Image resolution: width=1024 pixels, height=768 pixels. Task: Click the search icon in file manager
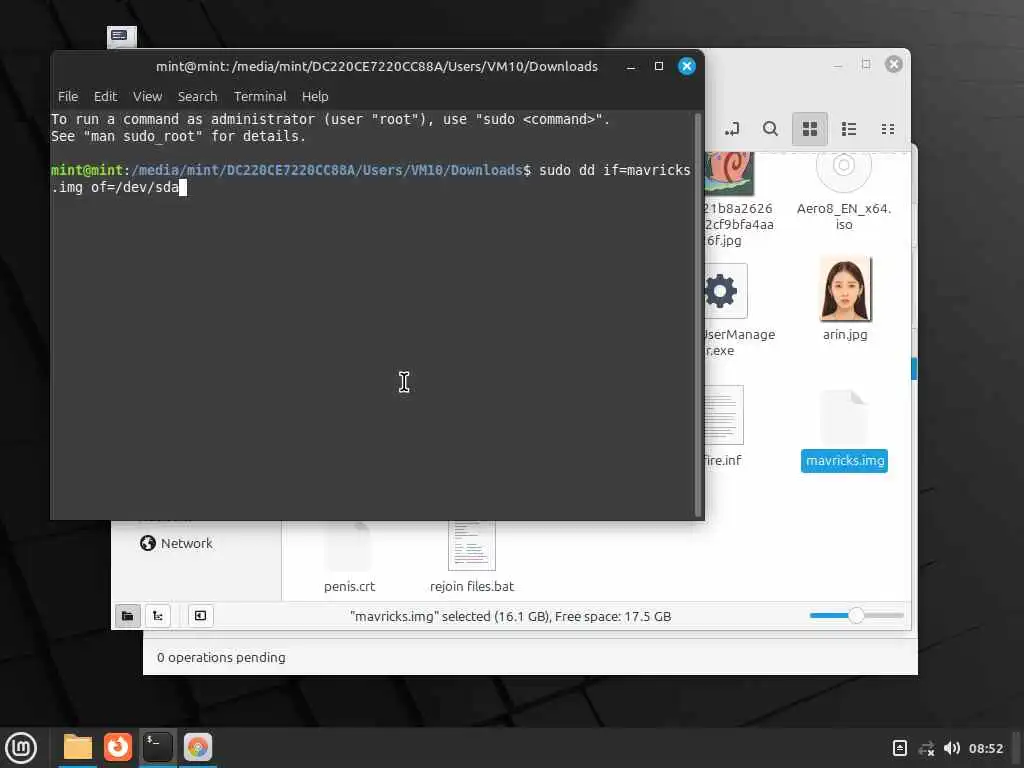click(771, 129)
